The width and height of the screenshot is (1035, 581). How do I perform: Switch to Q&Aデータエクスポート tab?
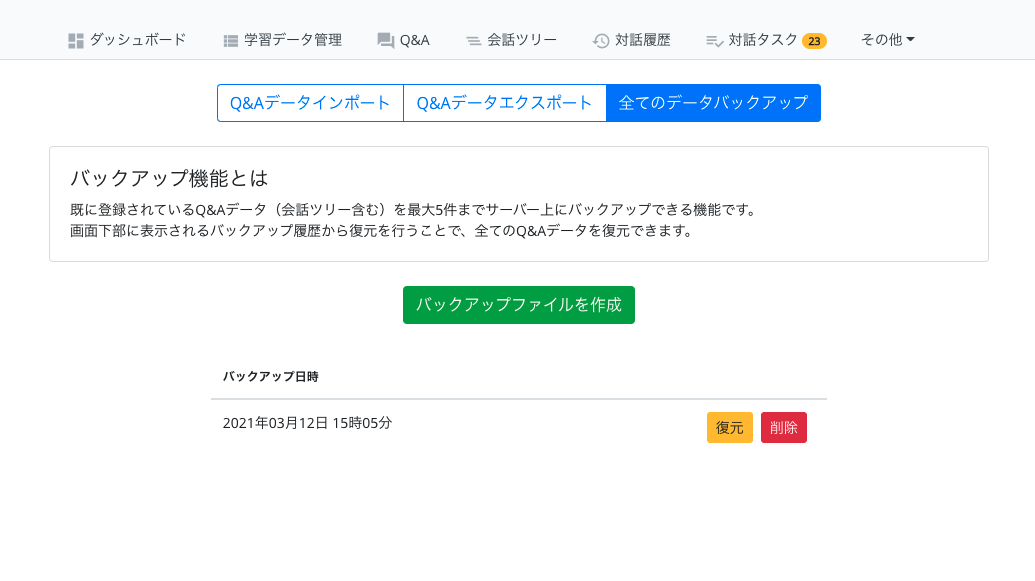505,103
